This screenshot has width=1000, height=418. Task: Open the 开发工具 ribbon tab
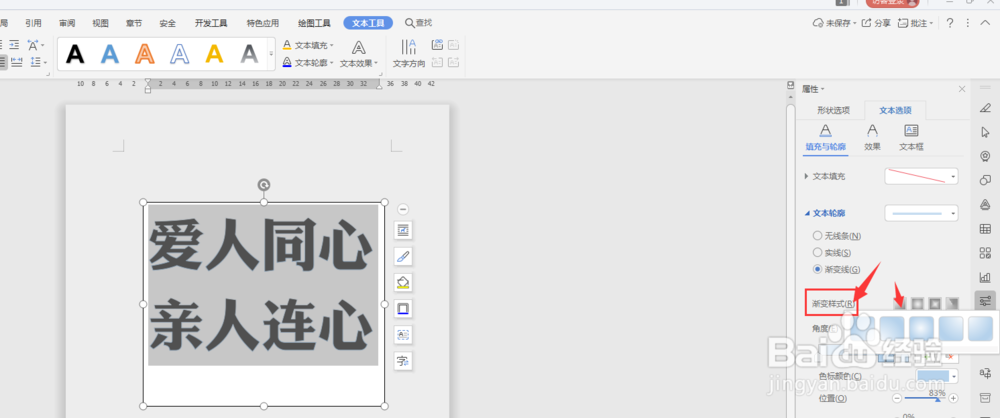tap(211, 23)
